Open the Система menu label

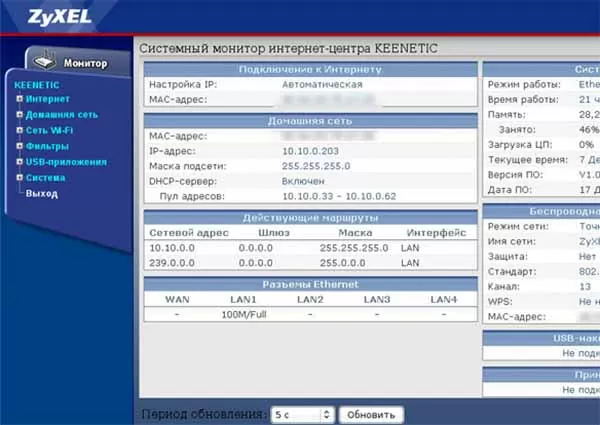47,177
